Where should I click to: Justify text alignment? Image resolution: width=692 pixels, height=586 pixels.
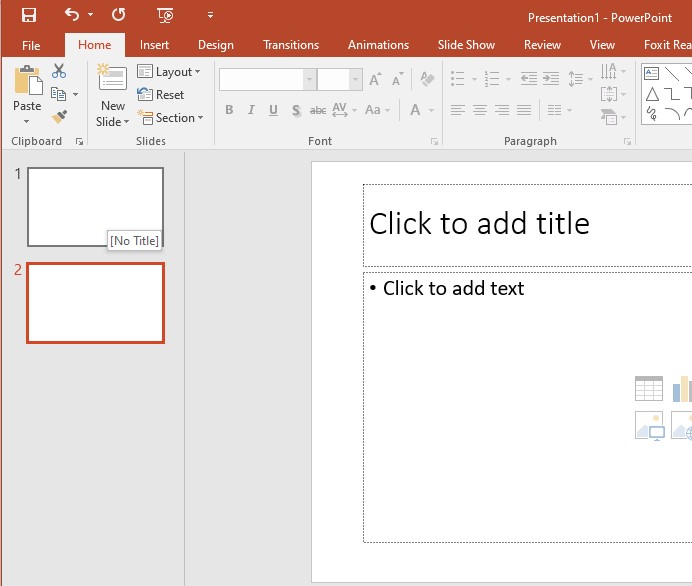click(524, 110)
